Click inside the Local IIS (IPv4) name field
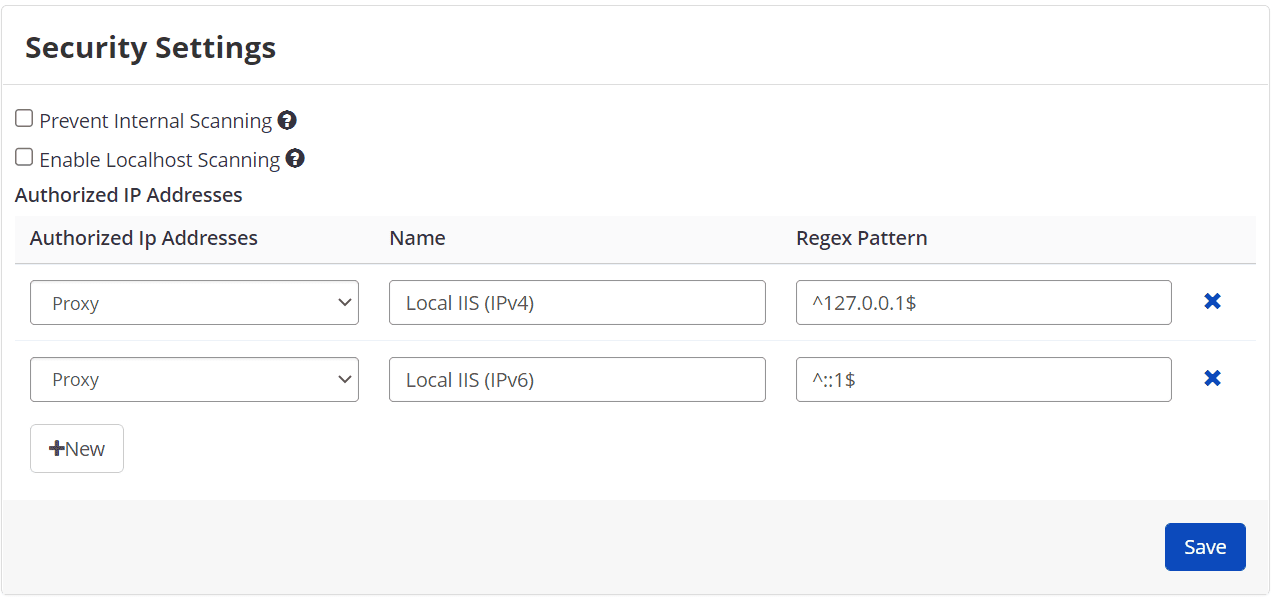This screenshot has height=600, width=1276. (x=577, y=301)
